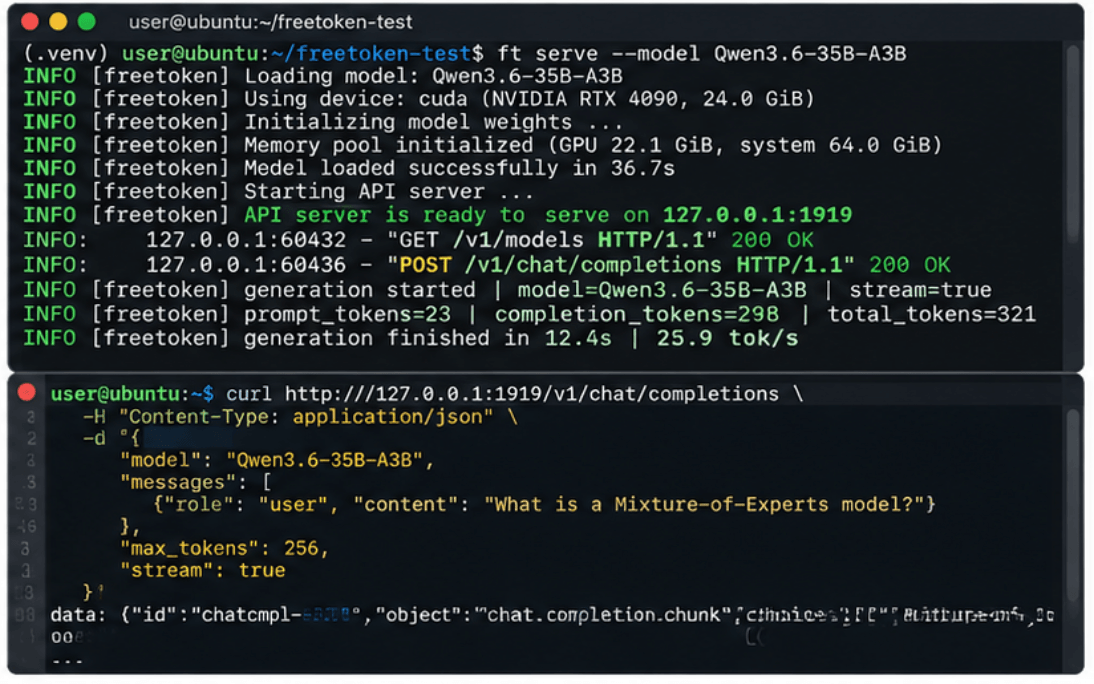Click the 'completion_tokens=298' value
This screenshot has height=684, width=1094.
637,314
